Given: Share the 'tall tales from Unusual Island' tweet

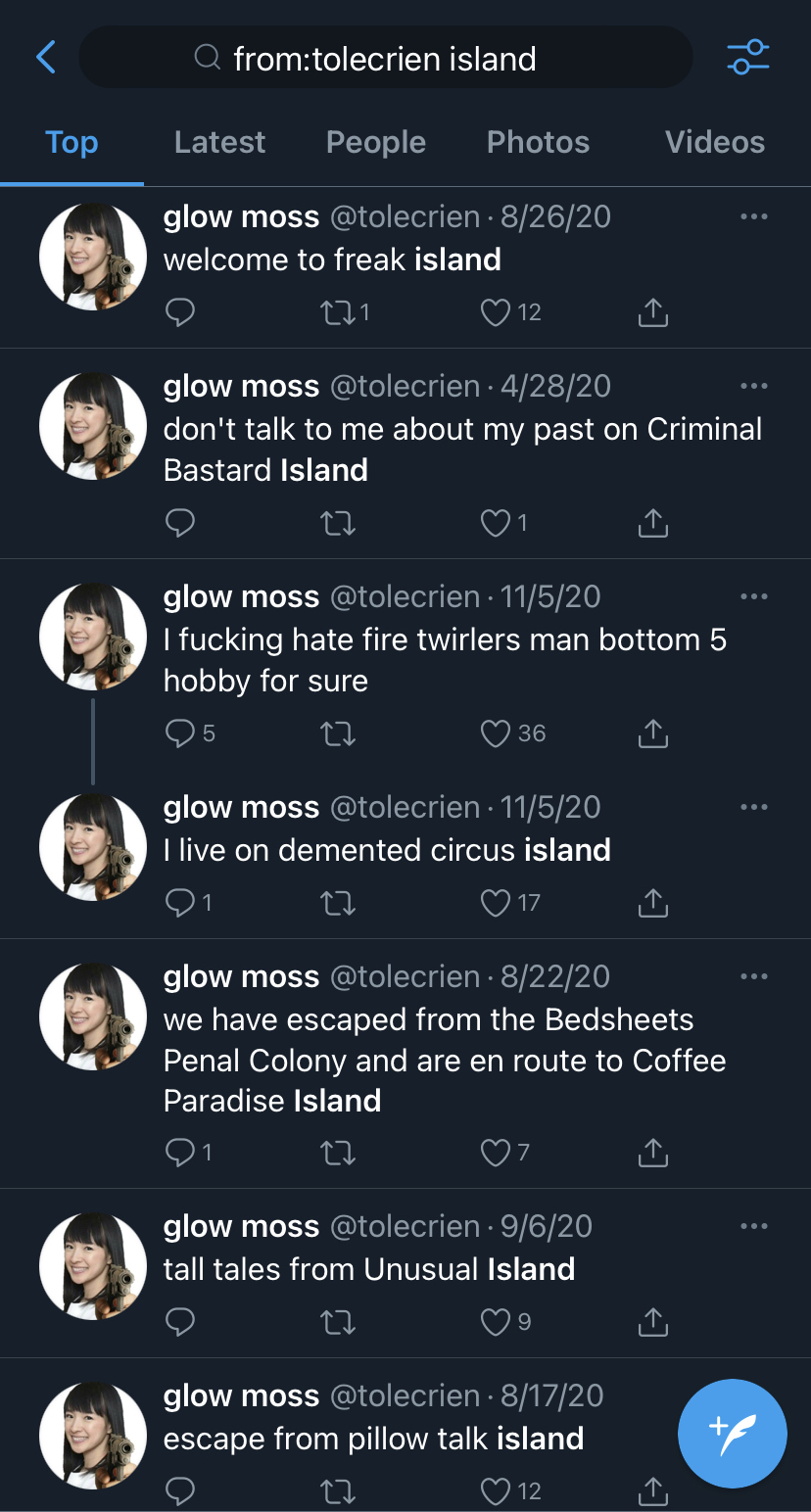Looking at the screenshot, I should pyautogui.click(x=652, y=1322).
